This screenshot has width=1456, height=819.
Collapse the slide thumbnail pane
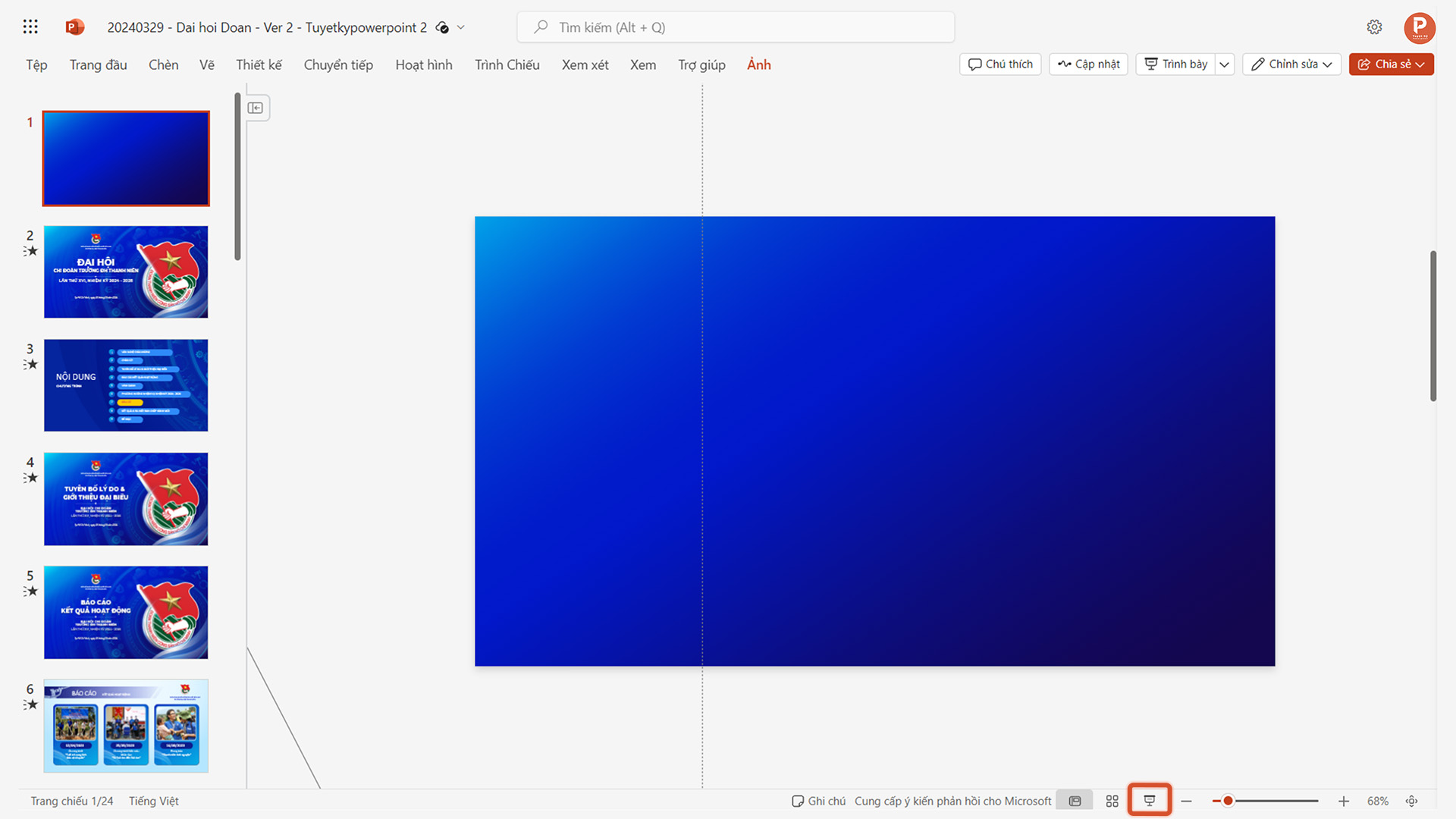click(256, 108)
